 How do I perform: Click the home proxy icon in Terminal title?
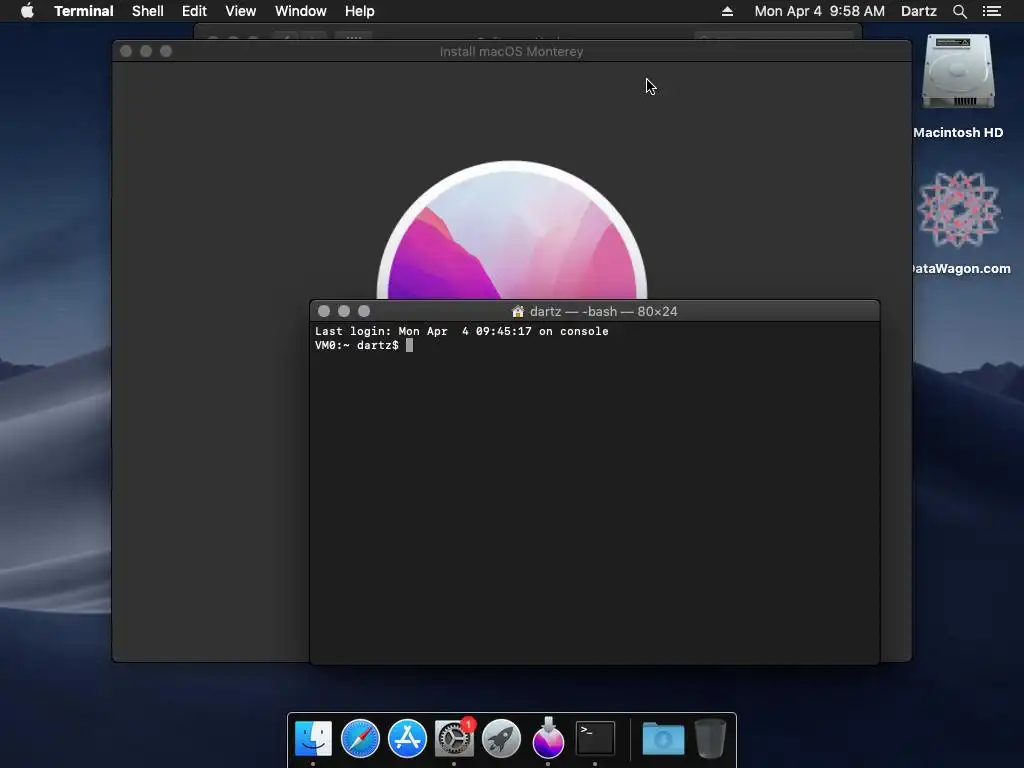[x=518, y=312]
